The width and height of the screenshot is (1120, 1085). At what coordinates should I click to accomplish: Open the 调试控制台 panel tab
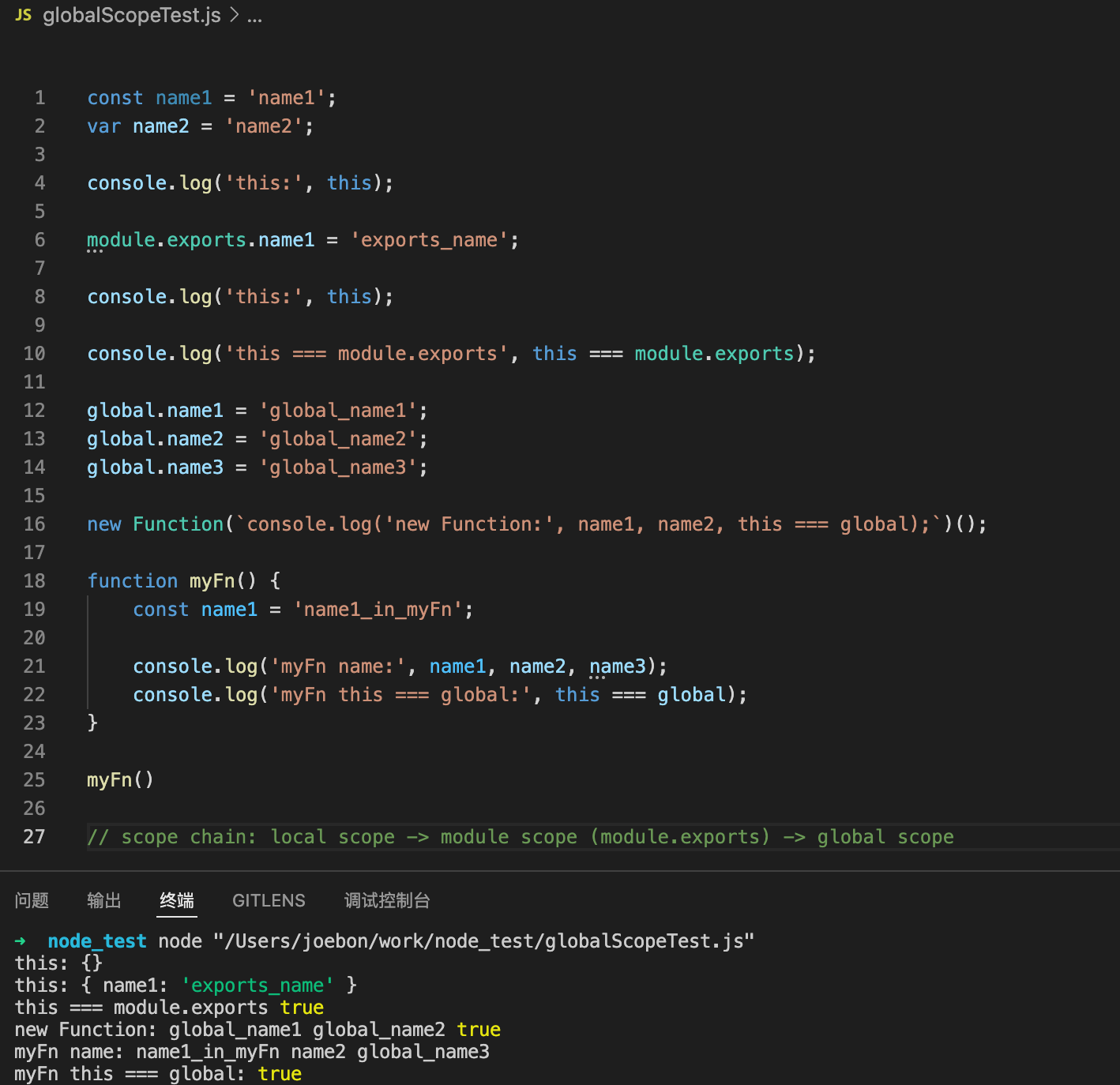click(x=387, y=900)
